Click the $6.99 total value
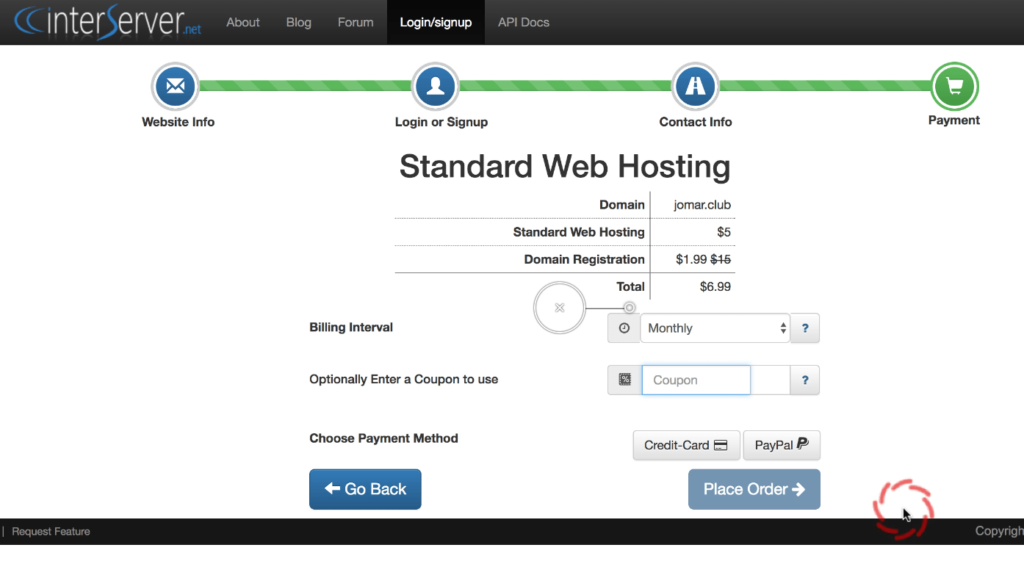 click(x=715, y=287)
